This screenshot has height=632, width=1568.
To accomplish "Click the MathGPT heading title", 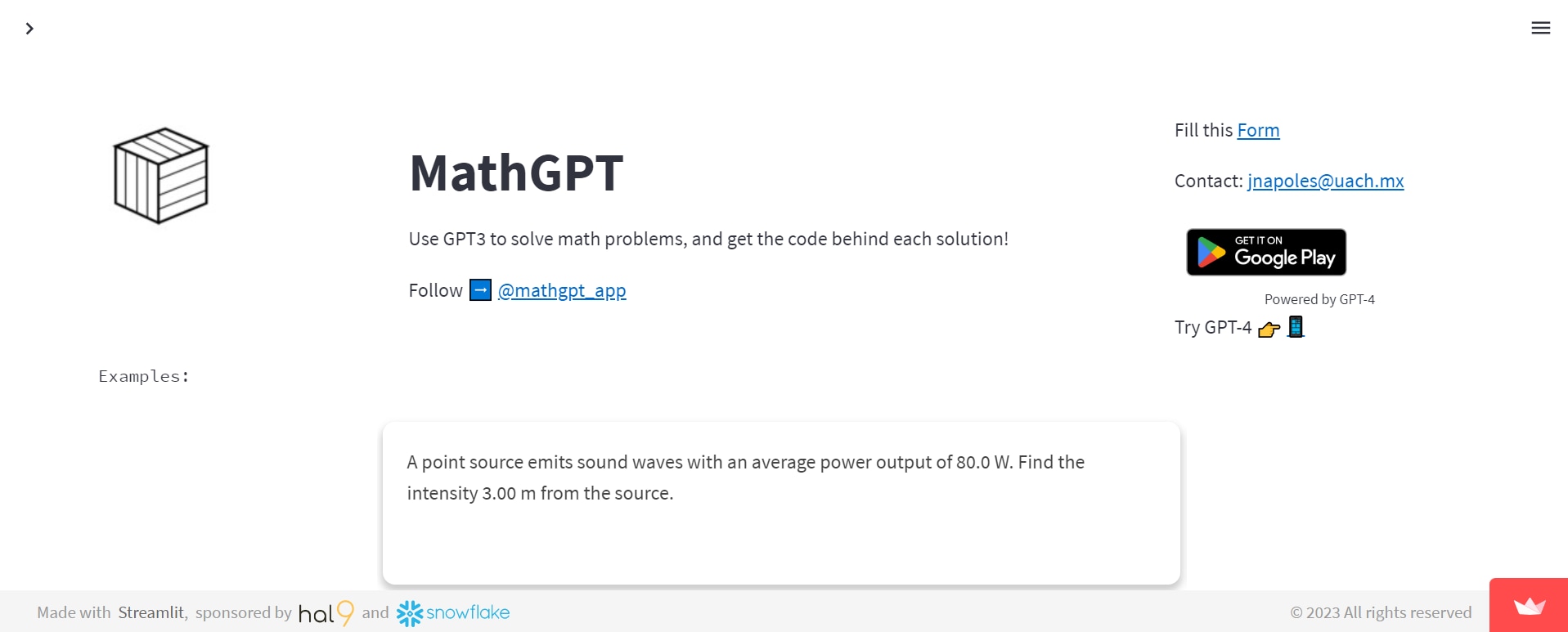I will click(x=516, y=173).
